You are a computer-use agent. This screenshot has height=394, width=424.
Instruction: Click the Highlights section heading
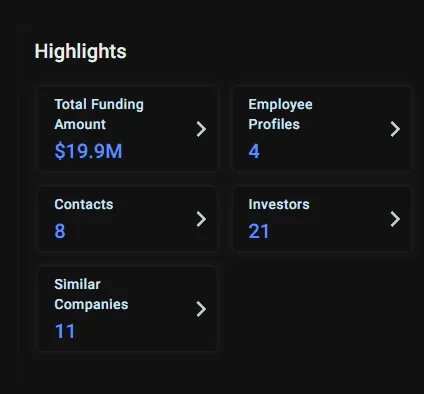(x=81, y=52)
